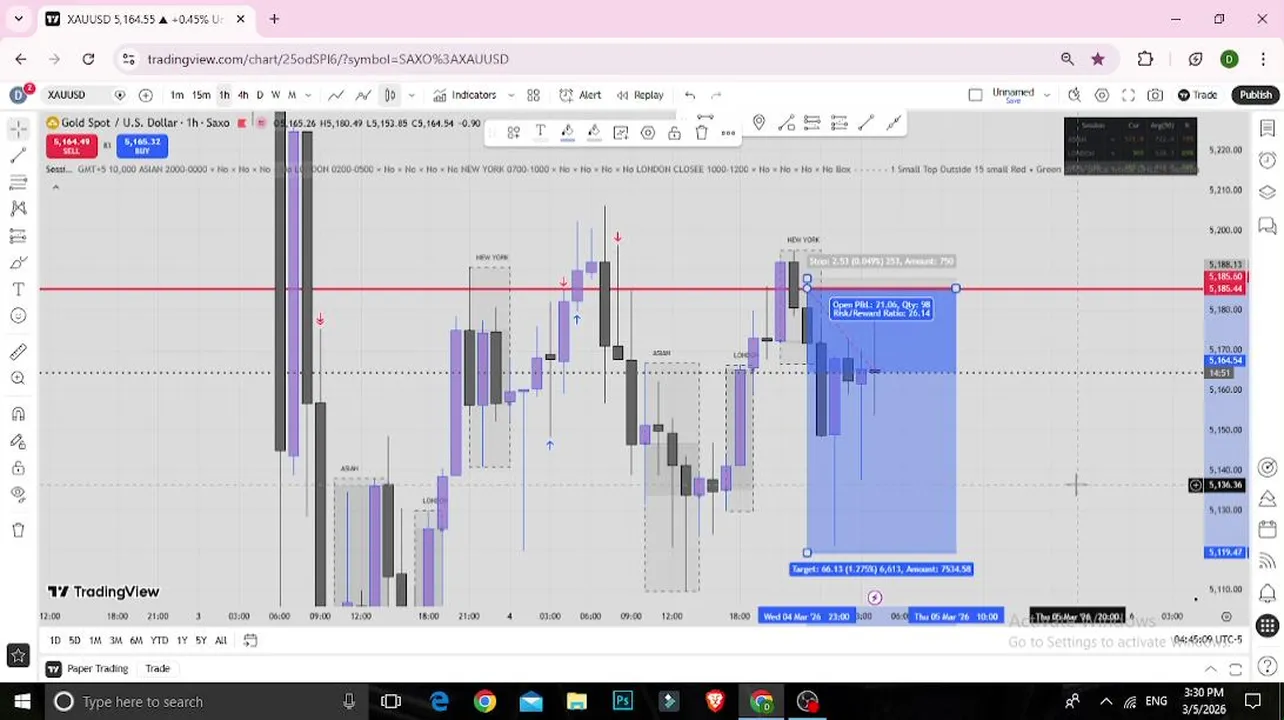
Task: Expand the timeframe interval dropdown
Action: click(308, 95)
